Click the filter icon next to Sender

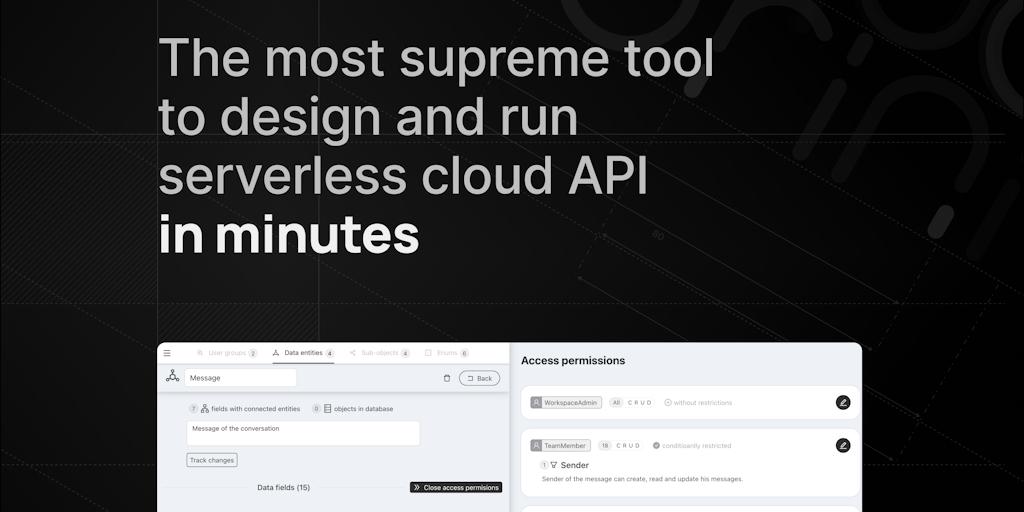click(554, 465)
